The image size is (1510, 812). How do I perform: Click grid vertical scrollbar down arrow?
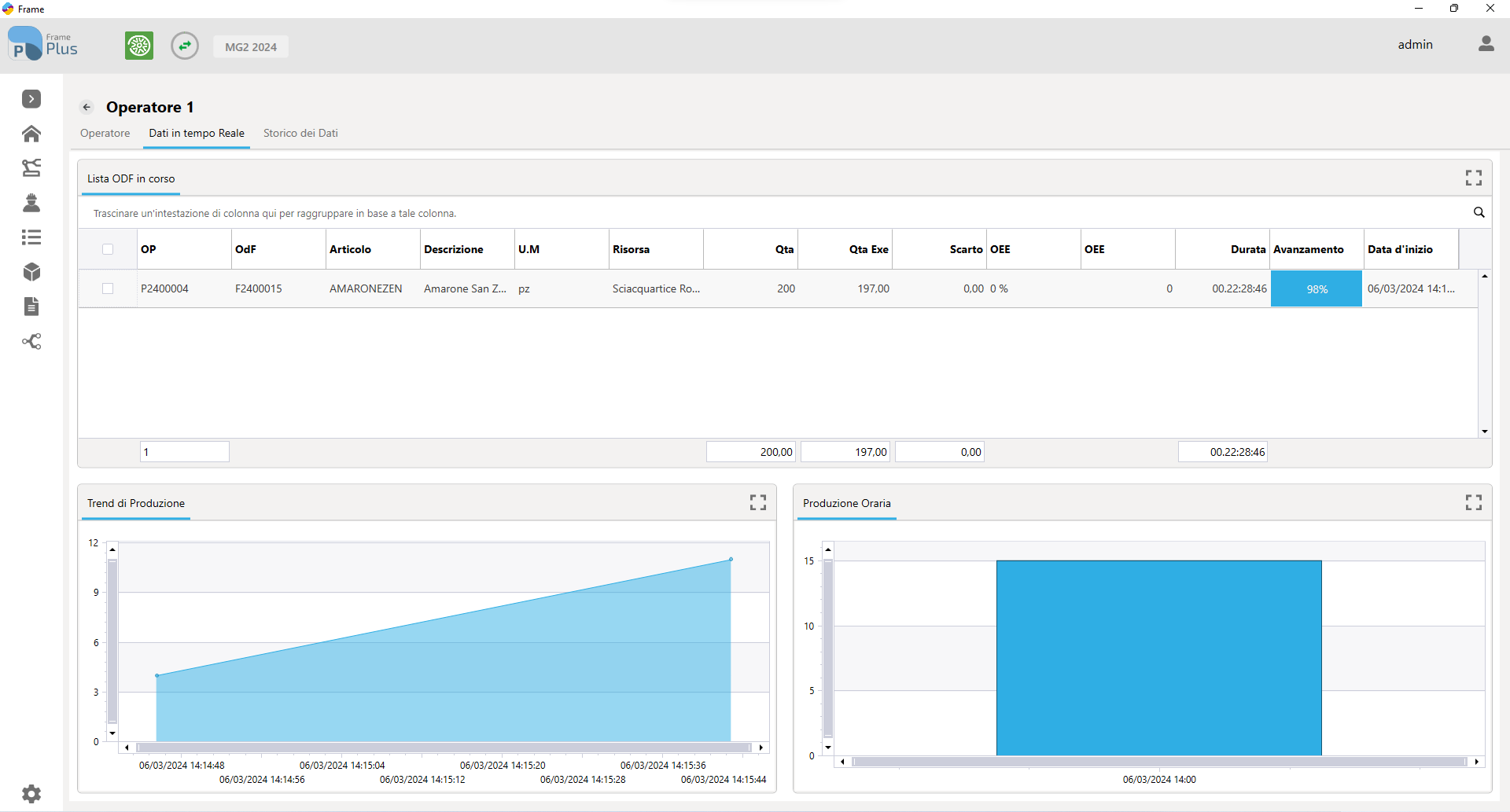[1485, 432]
